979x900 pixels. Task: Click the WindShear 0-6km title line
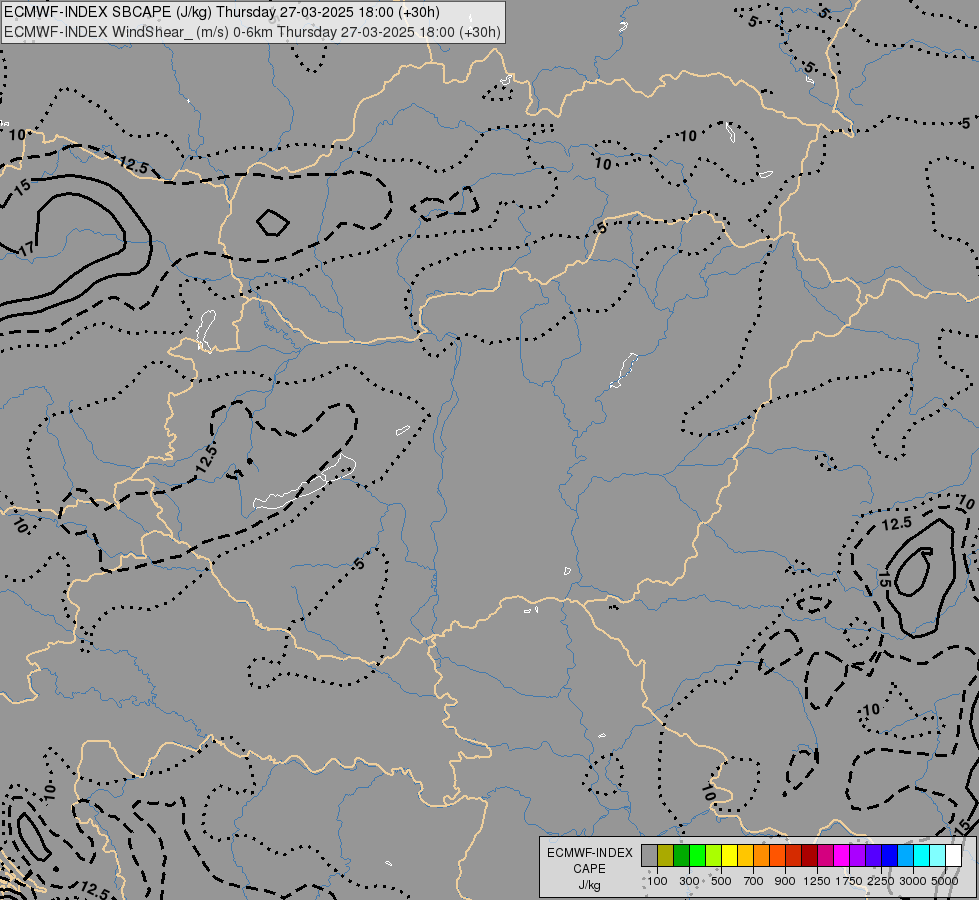click(x=252, y=32)
